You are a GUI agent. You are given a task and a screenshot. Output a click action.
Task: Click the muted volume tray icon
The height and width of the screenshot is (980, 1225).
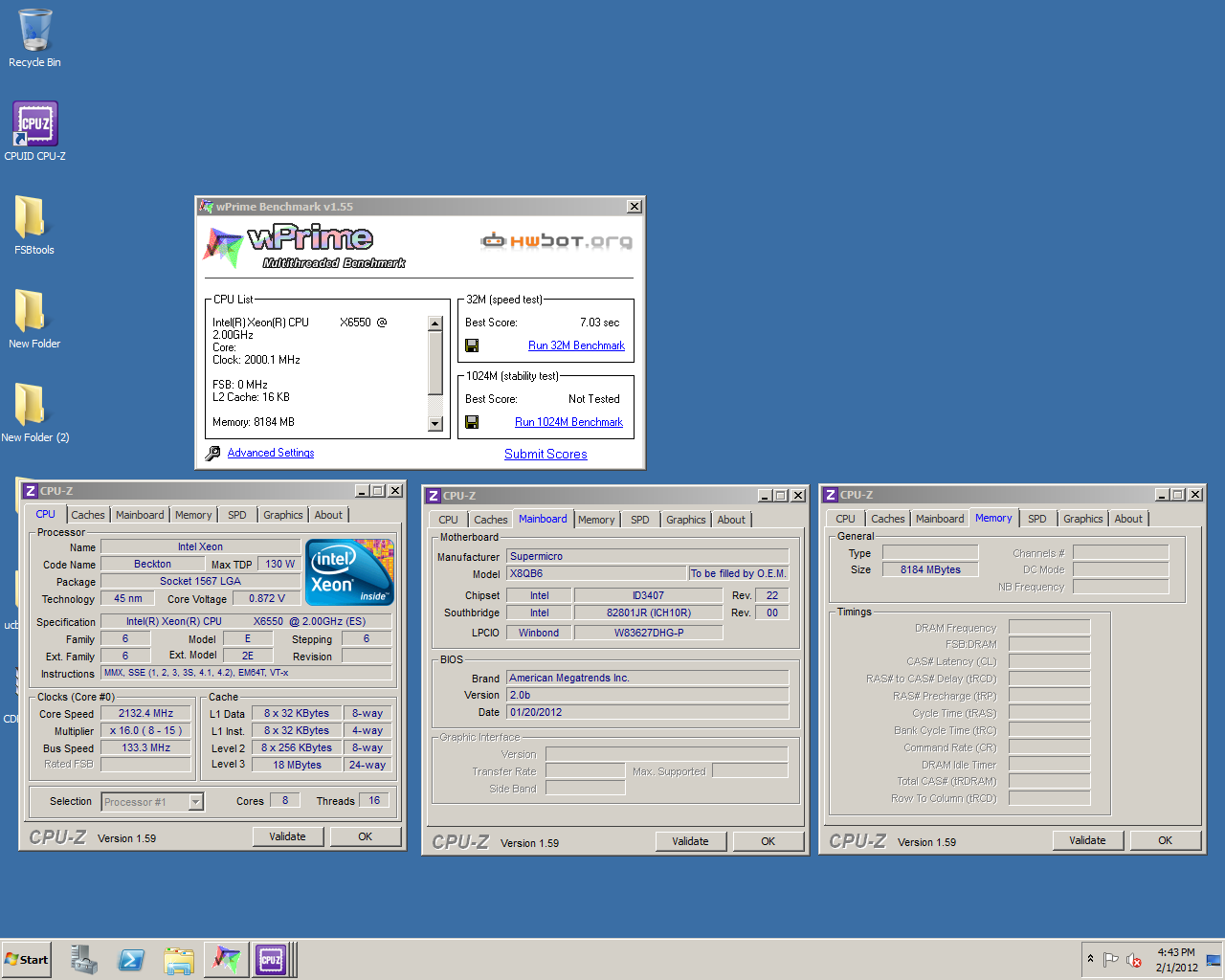pos(1134,960)
